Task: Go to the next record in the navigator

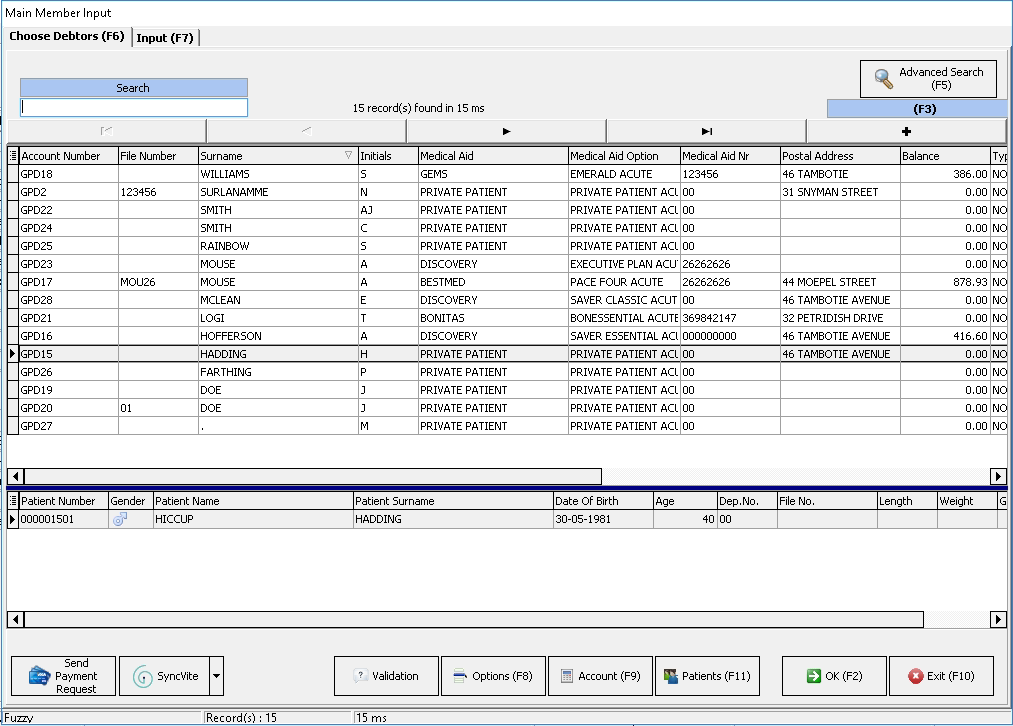Action: [506, 131]
